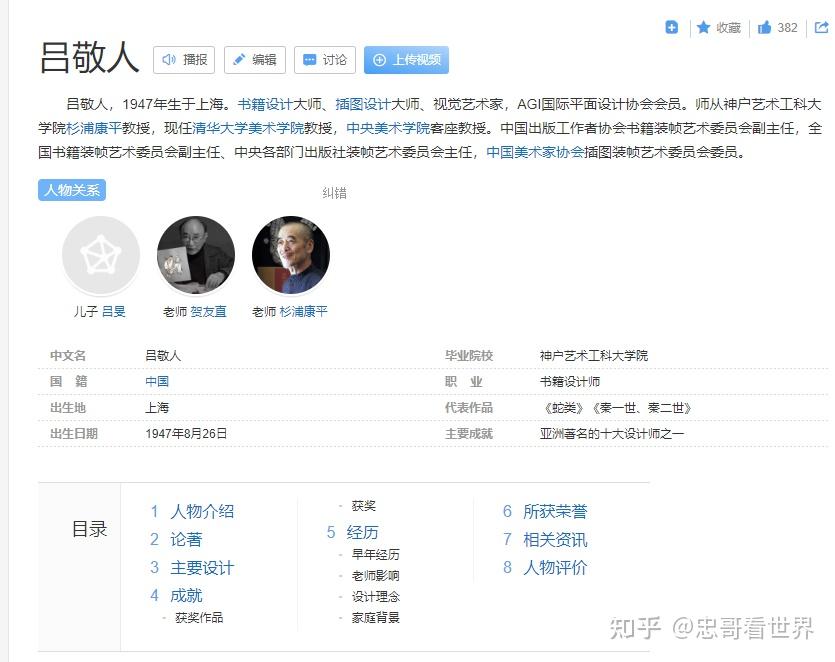Screen dimensions: 835x662
Task: Jump to subsection 早年经历
Action: pos(375,555)
